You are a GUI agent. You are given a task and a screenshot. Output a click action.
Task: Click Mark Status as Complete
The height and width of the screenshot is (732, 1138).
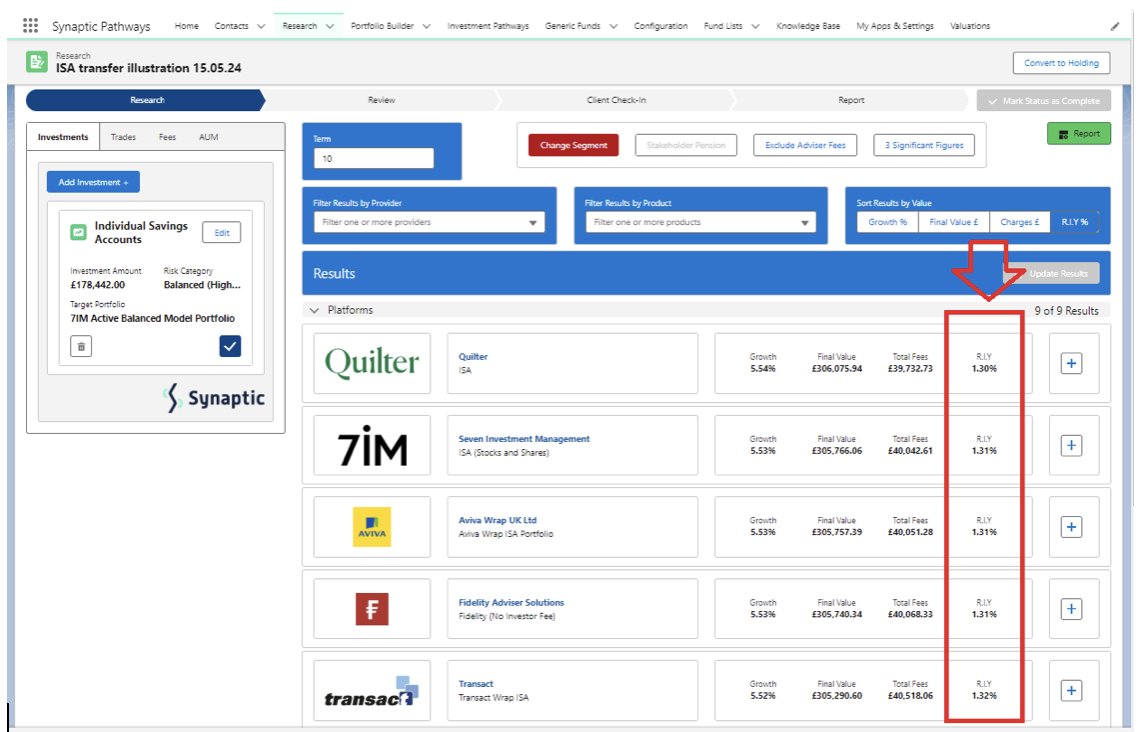tap(1044, 101)
